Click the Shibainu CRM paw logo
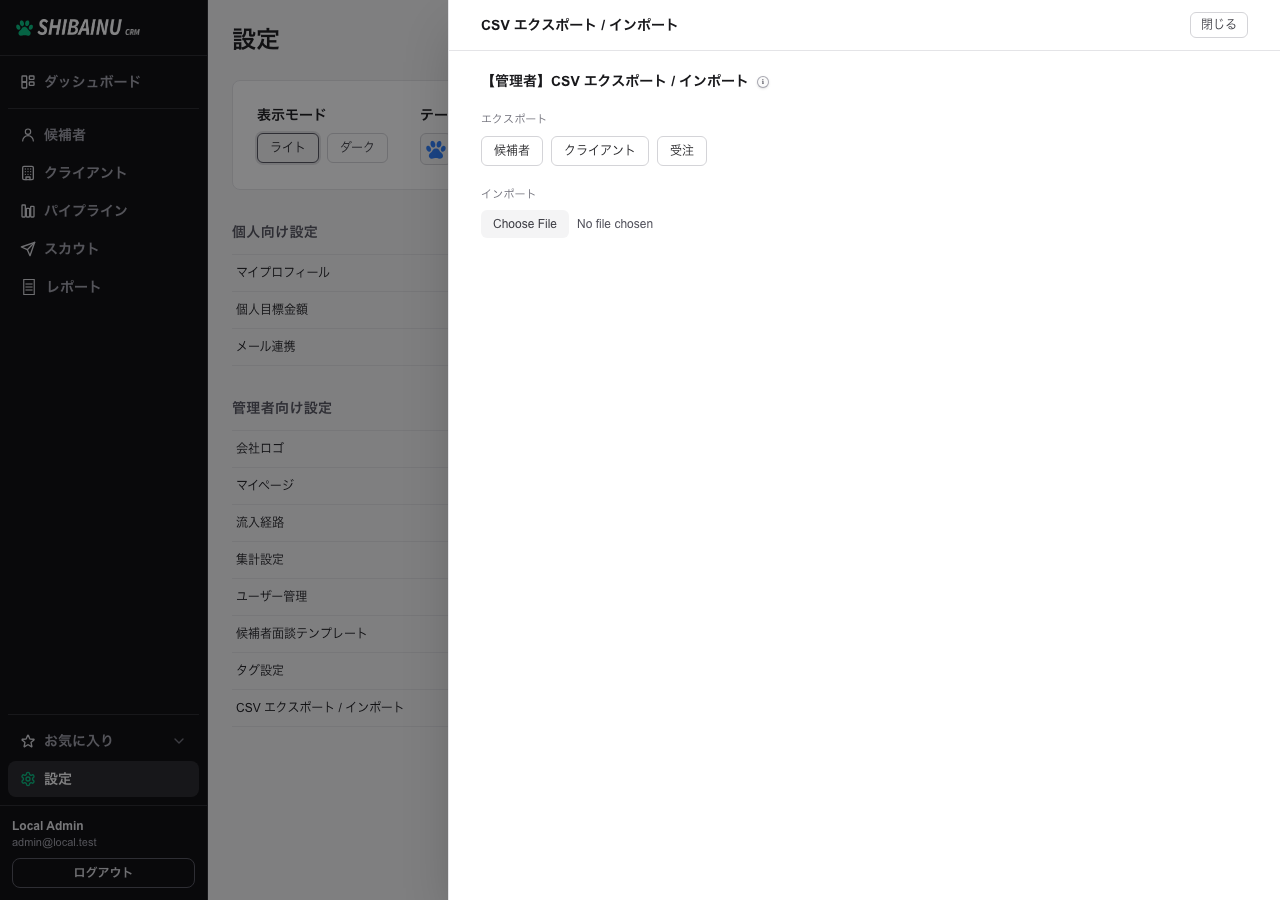Image resolution: width=1280 pixels, height=900 pixels. pyautogui.click(x=25, y=28)
